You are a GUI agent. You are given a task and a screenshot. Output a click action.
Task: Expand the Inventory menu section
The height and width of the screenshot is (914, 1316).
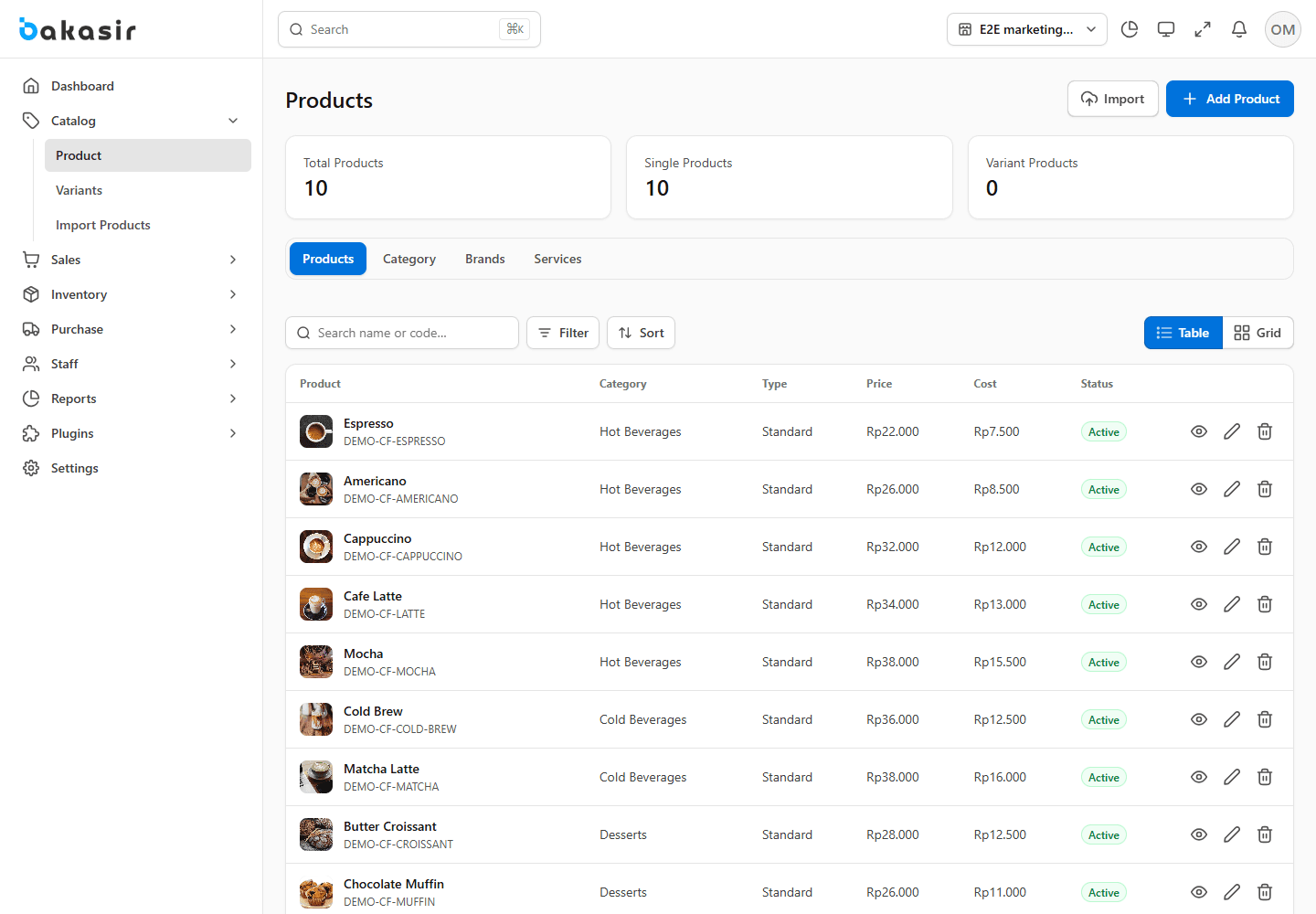point(132,294)
